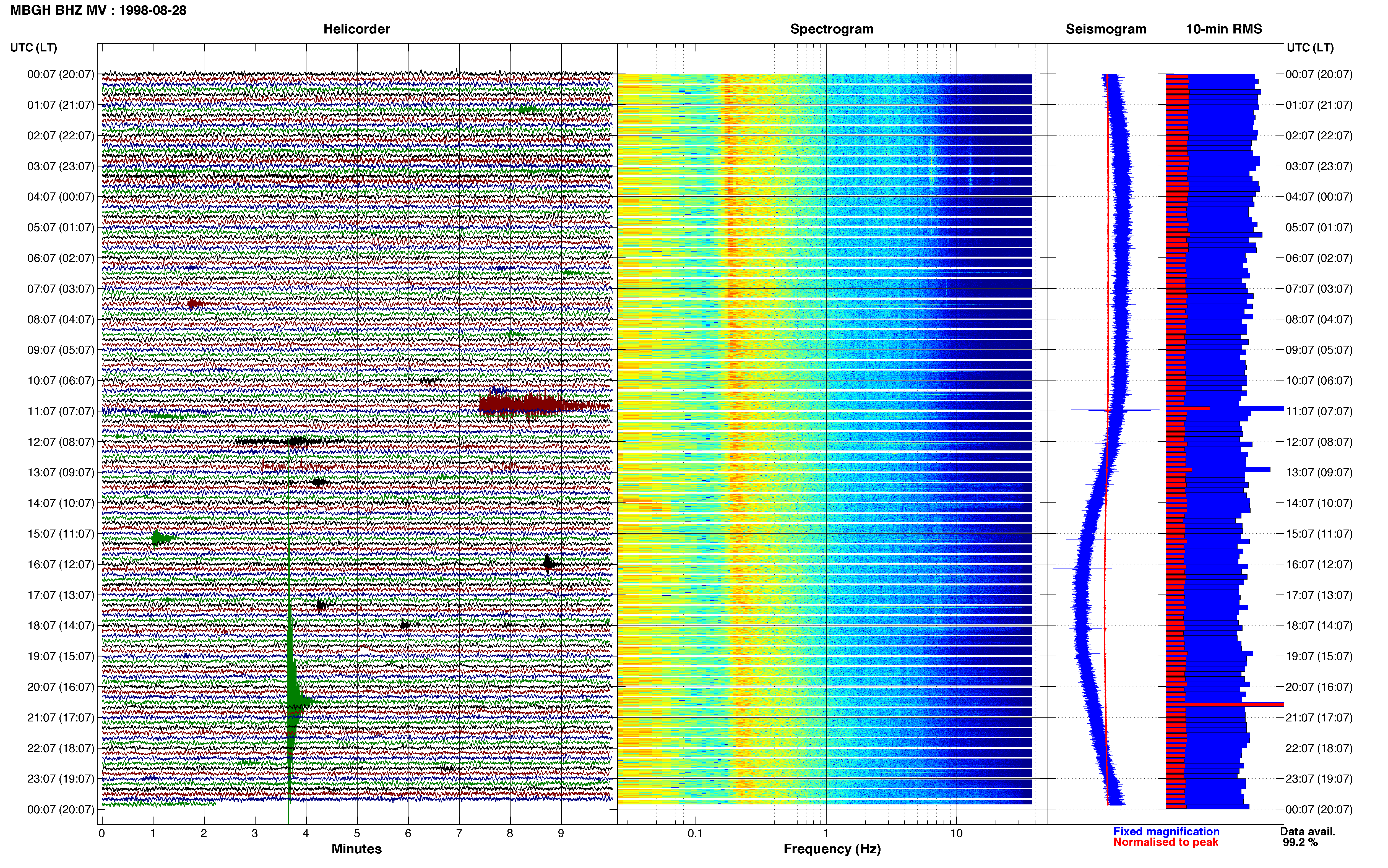Image resolution: width=1388 pixels, height=868 pixels.
Task: Click the large dark-red event near 11:07
Action: (x=544, y=405)
